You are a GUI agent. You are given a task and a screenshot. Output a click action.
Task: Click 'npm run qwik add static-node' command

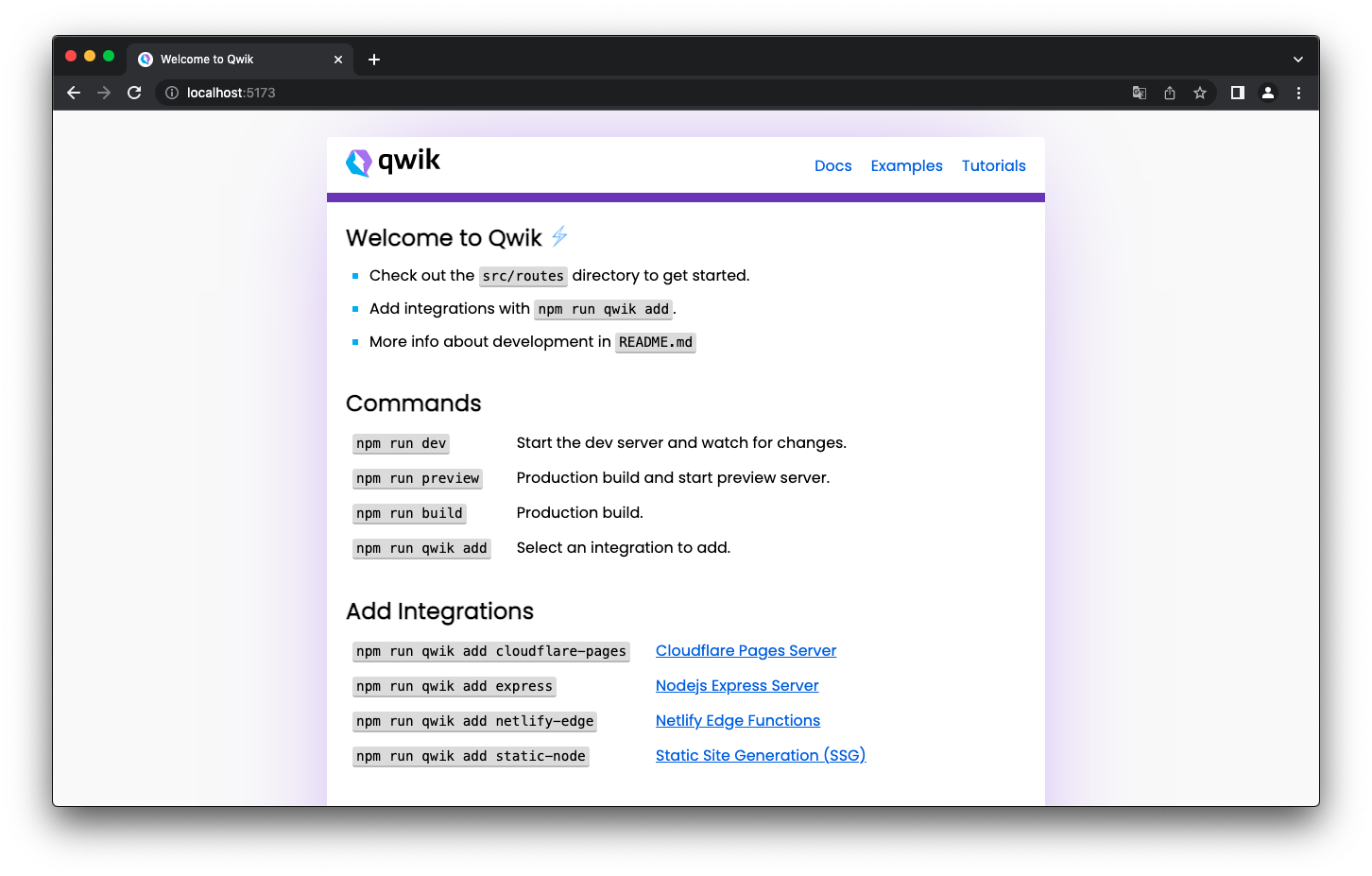coord(471,756)
